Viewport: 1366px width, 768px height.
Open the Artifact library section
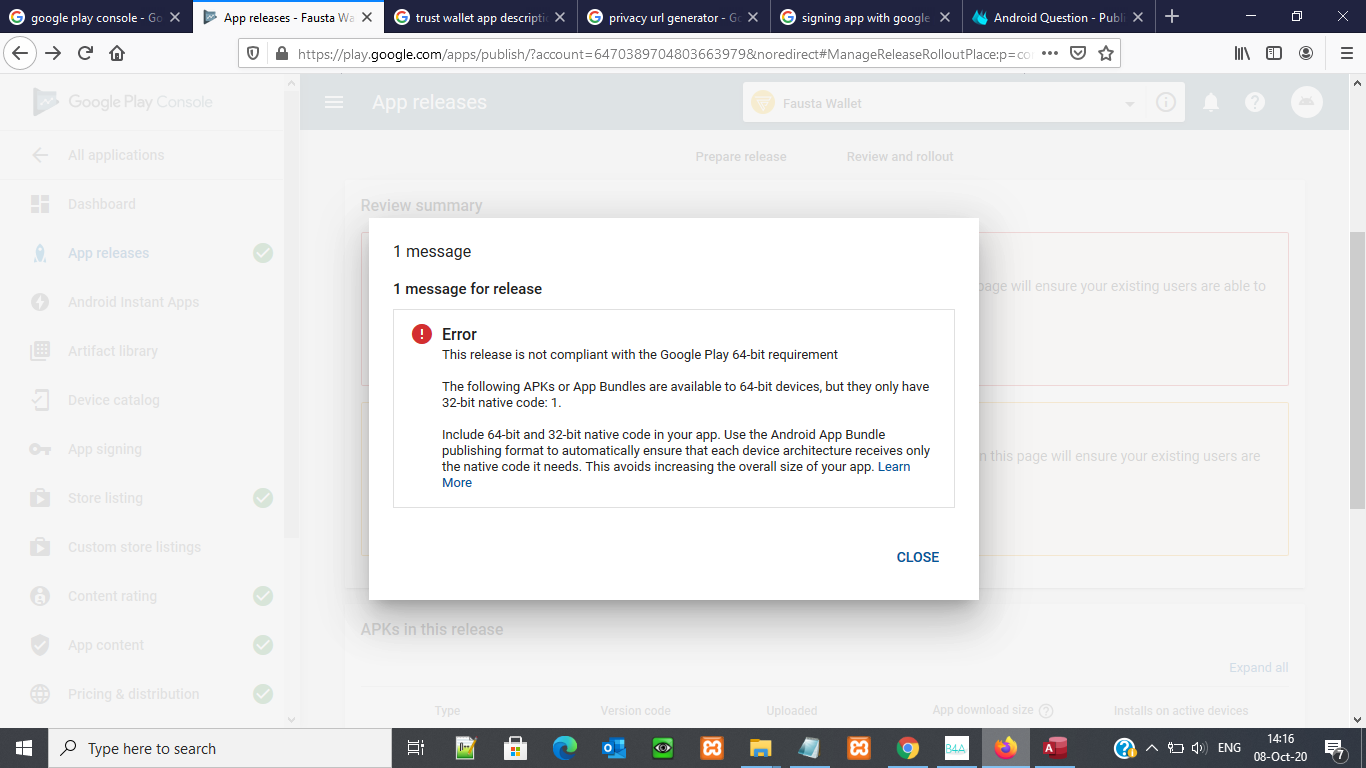pos(112,351)
